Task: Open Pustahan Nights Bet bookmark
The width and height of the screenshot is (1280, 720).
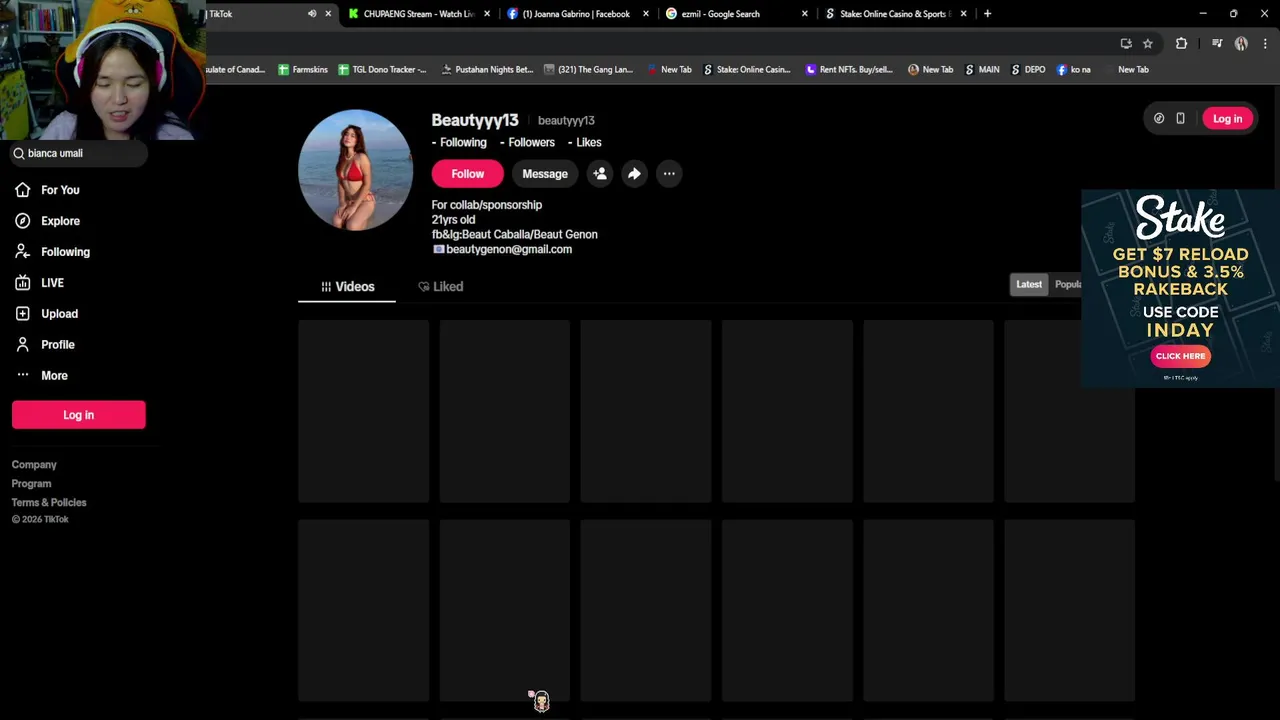Action: 487,70
